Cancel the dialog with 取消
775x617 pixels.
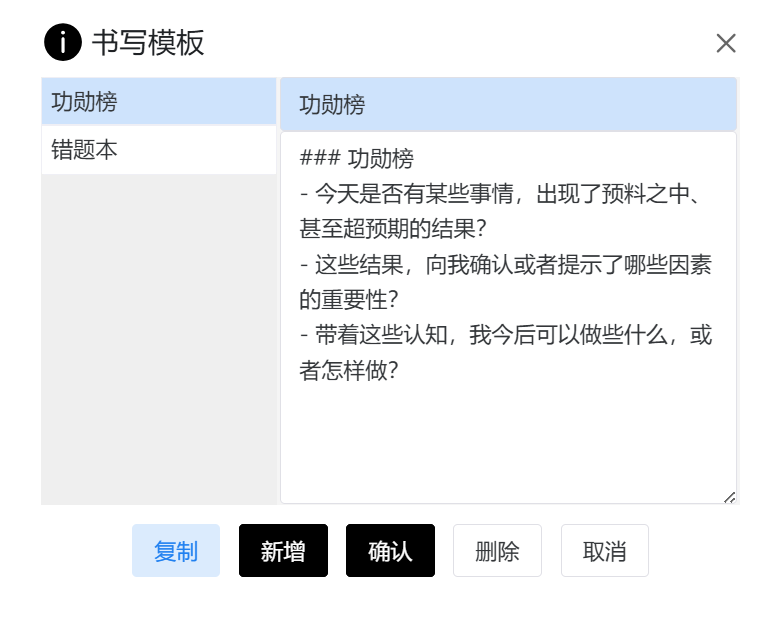(x=604, y=551)
